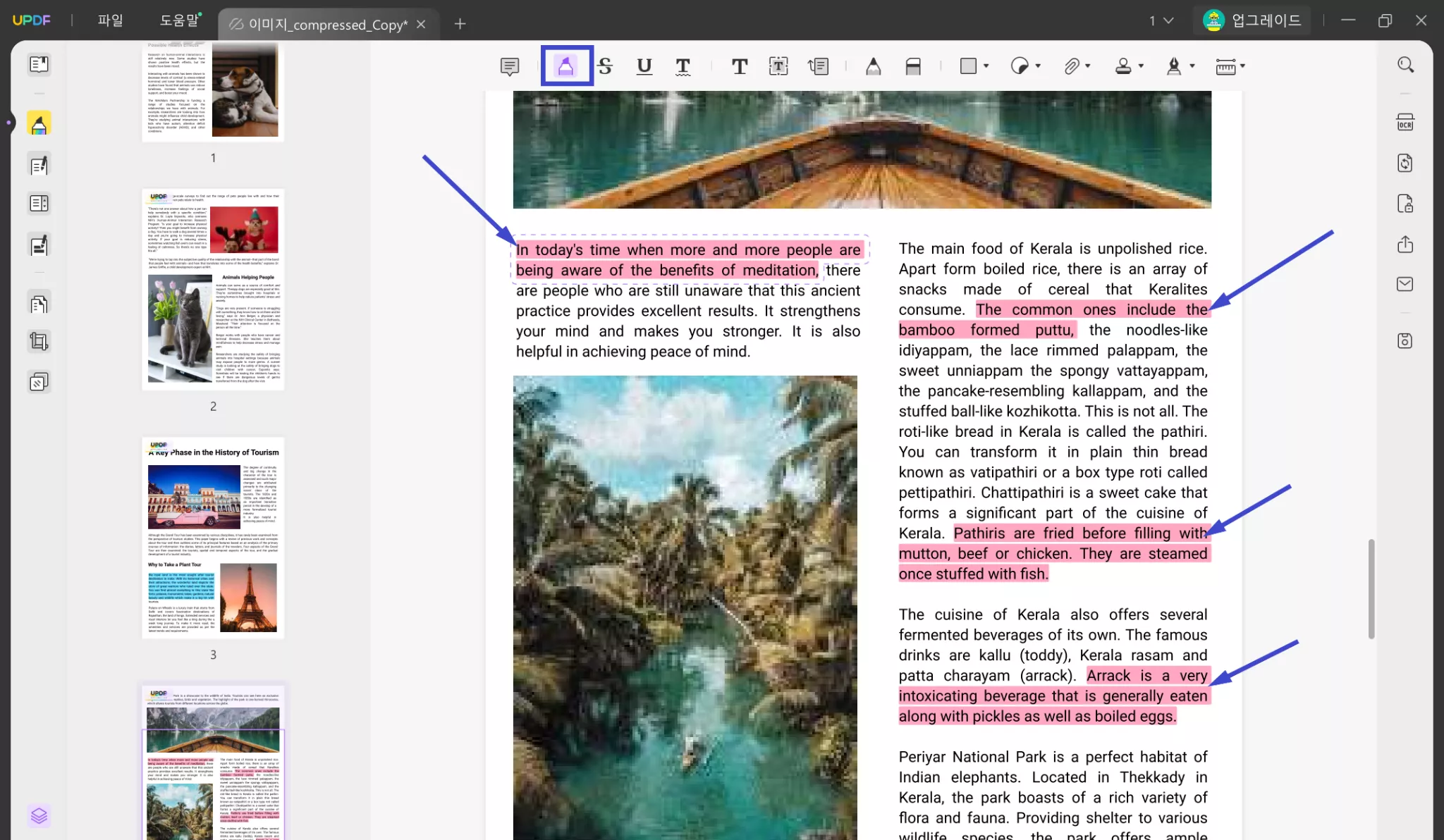Select the stamp tool
This screenshot has width=1444, height=840.
tap(1123, 66)
